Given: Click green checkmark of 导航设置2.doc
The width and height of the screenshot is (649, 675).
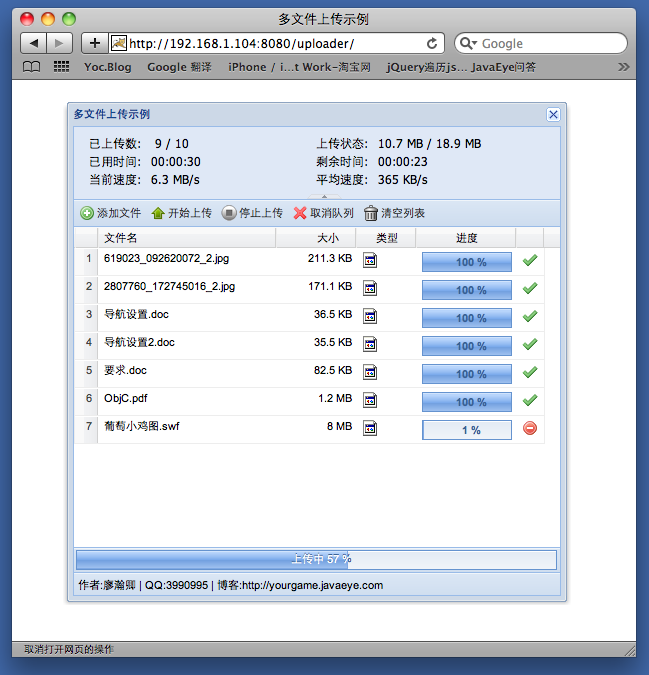Looking at the screenshot, I should tap(530, 344).
